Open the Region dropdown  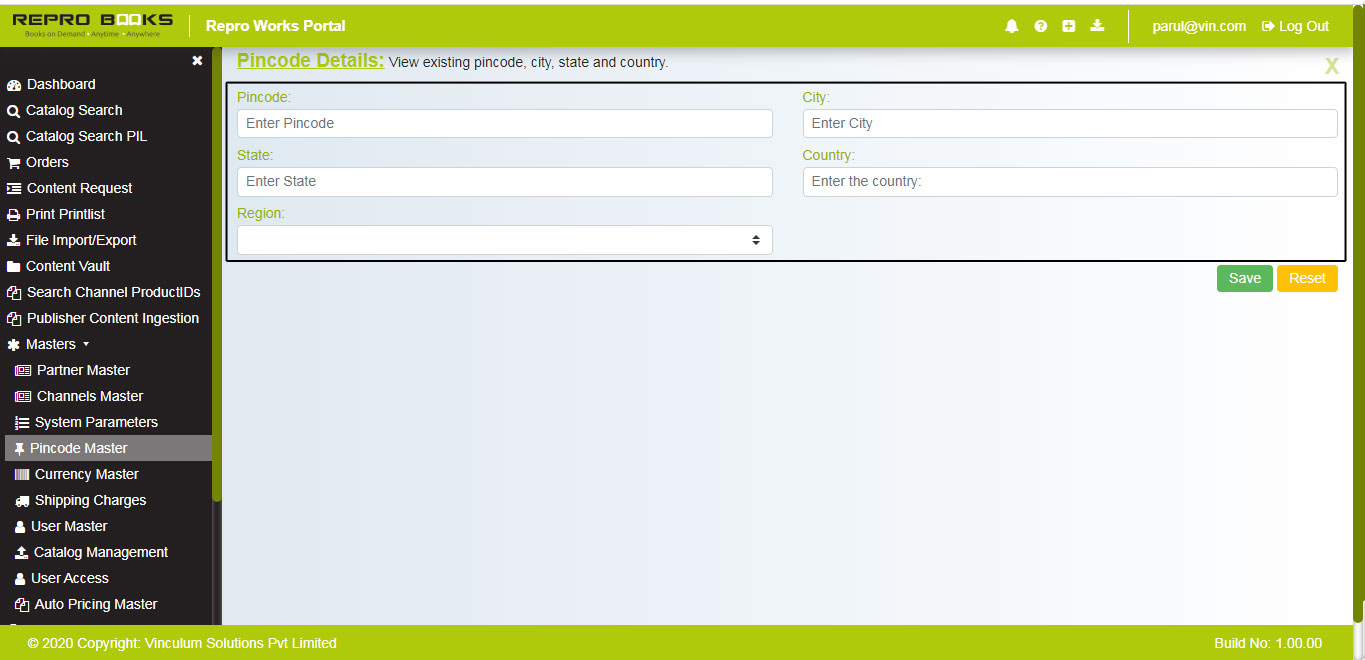(504, 240)
